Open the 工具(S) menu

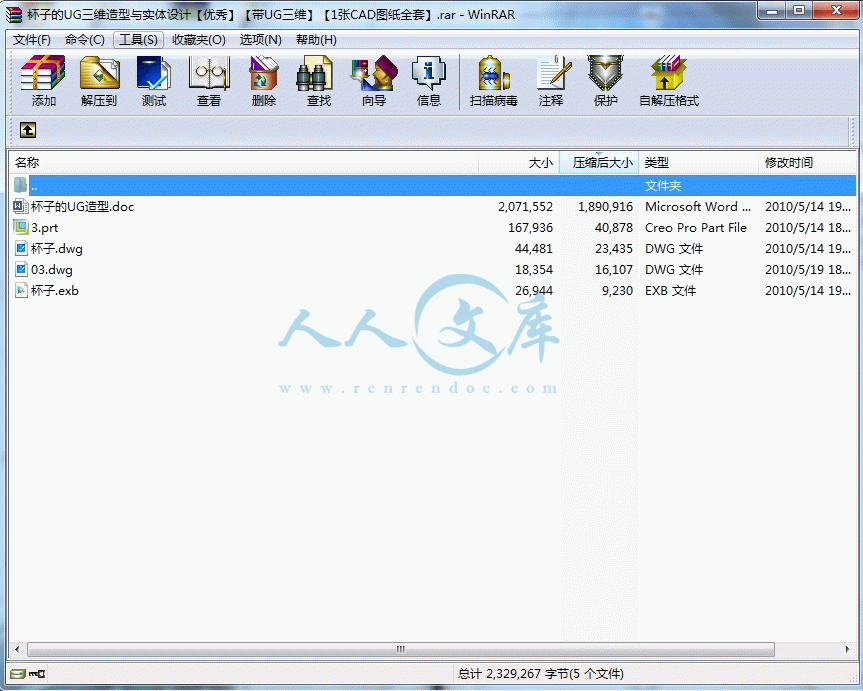(138, 40)
